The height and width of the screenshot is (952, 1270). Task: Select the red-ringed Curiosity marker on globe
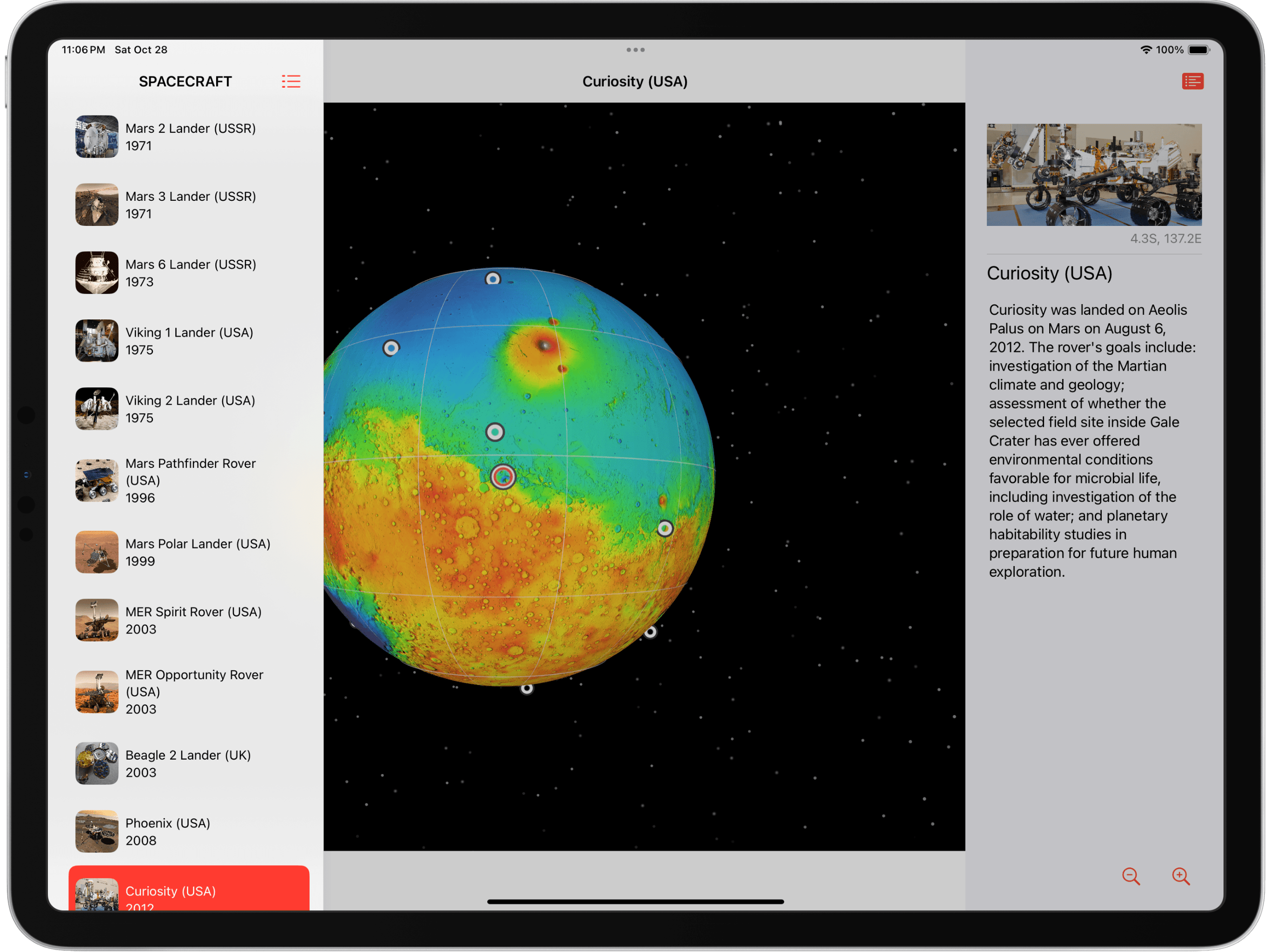point(503,476)
